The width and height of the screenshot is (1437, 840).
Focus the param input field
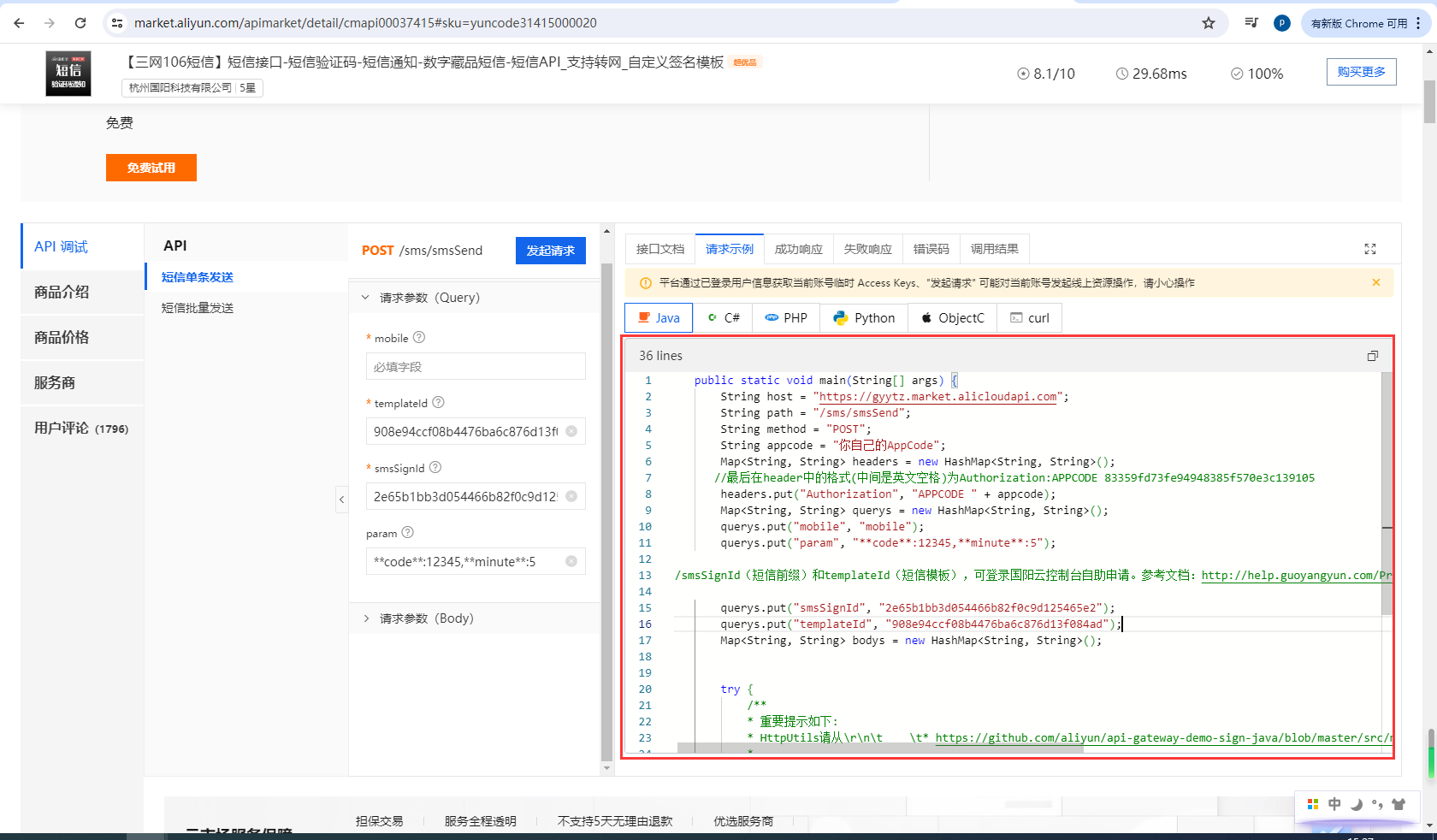pos(476,561)
